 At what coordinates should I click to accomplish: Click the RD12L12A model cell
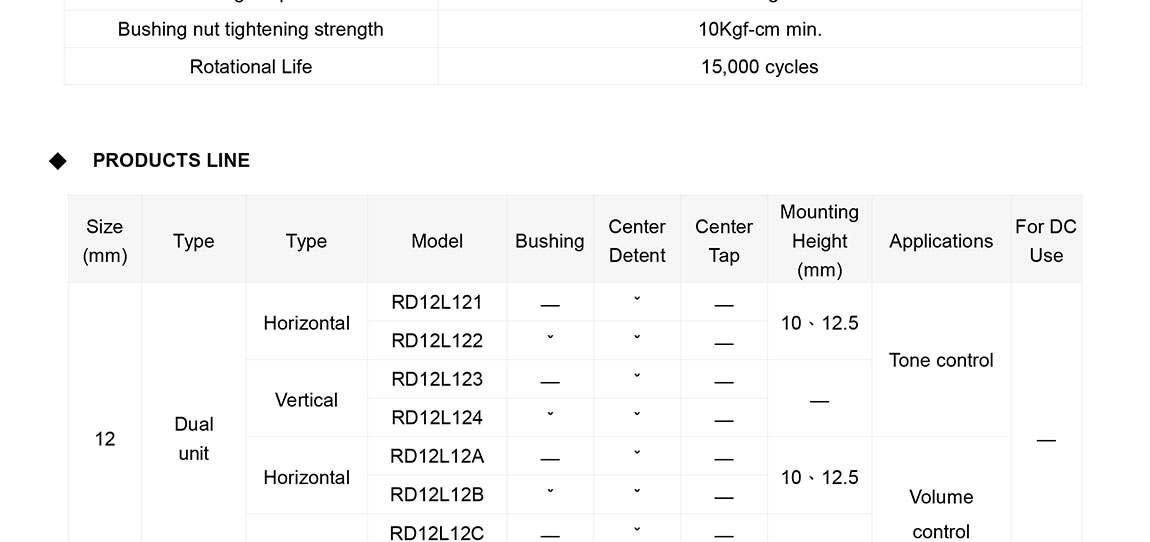437,456
